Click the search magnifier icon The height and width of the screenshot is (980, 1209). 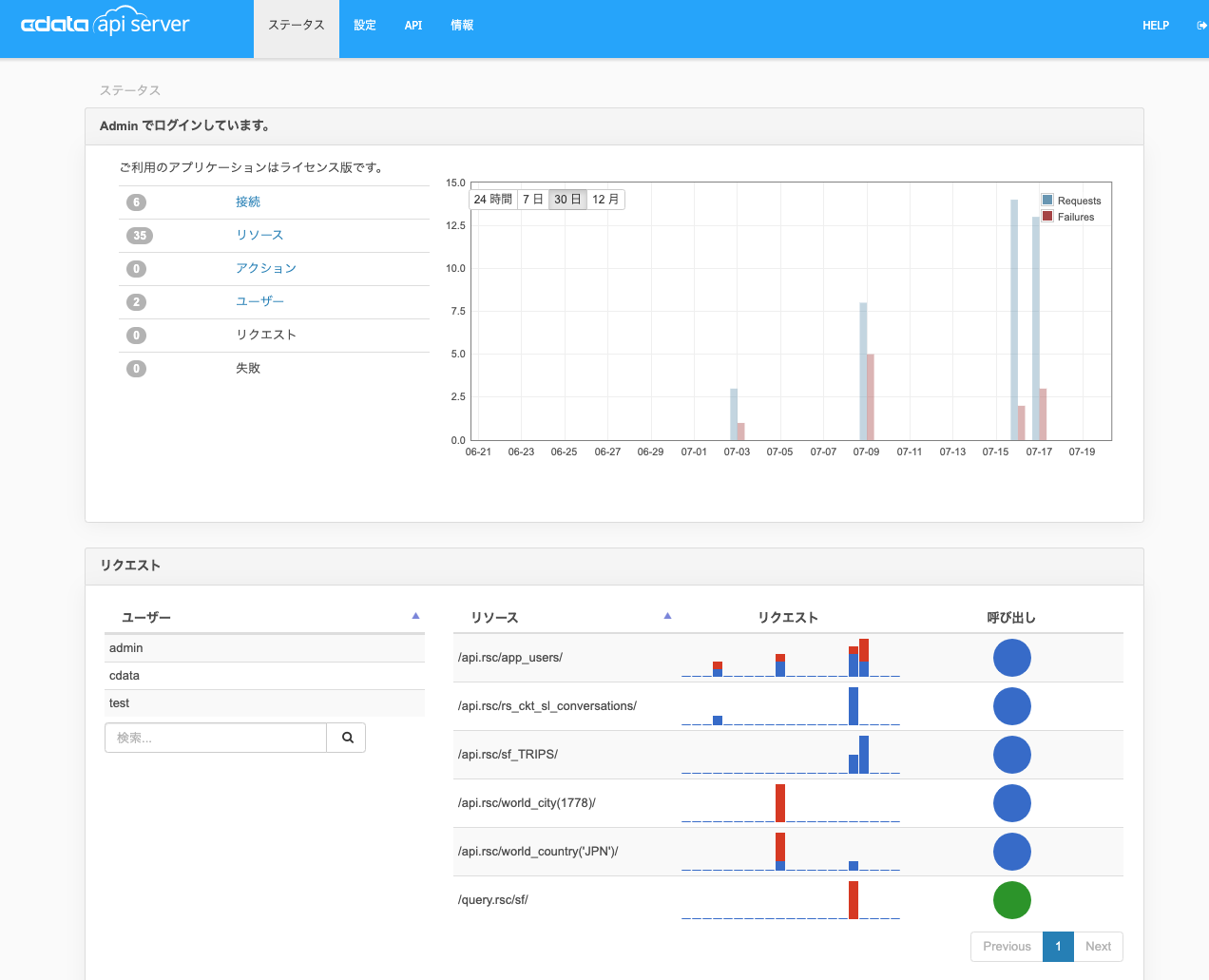(346, 737)
